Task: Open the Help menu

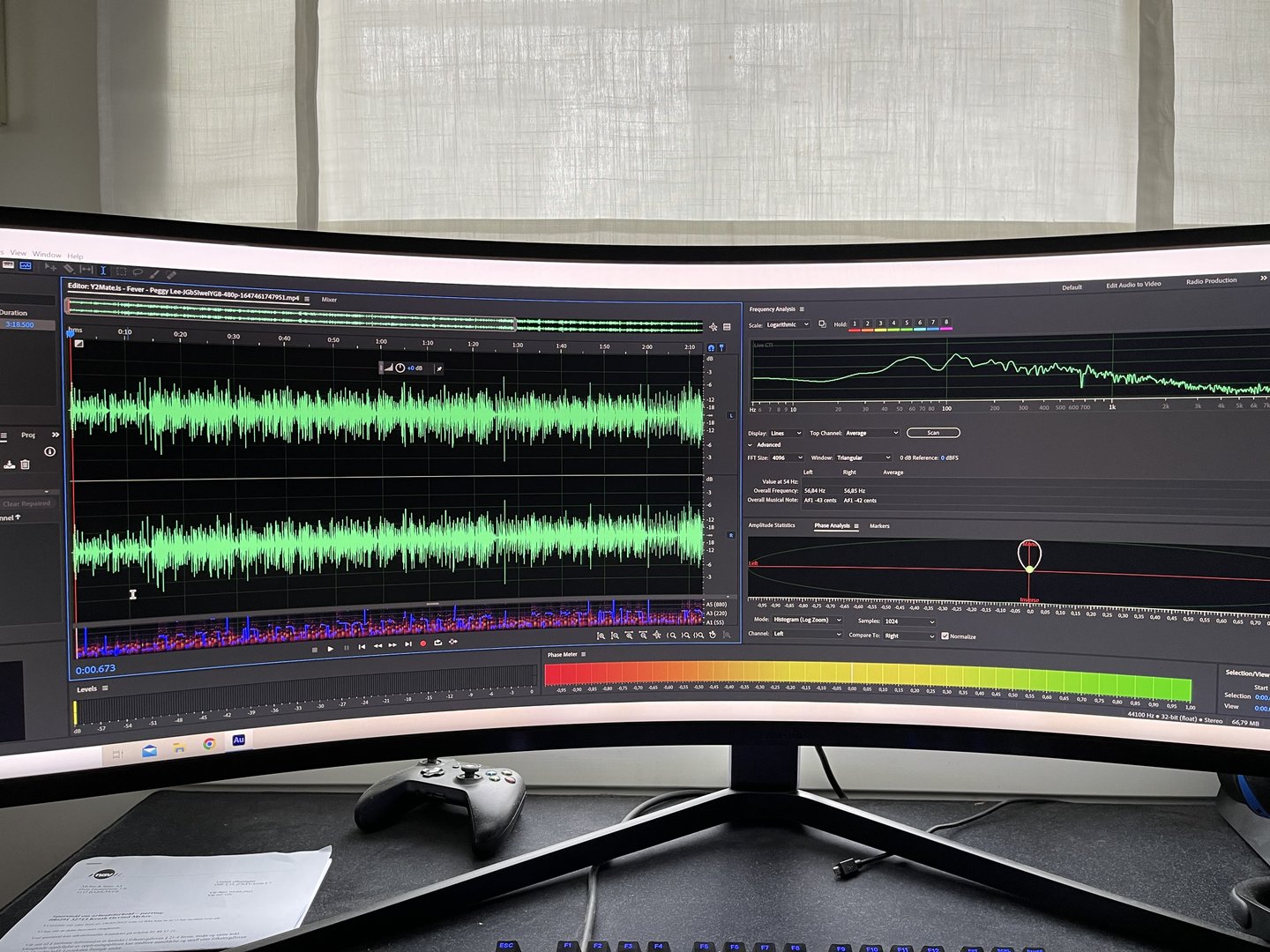Action: (75, 257)
